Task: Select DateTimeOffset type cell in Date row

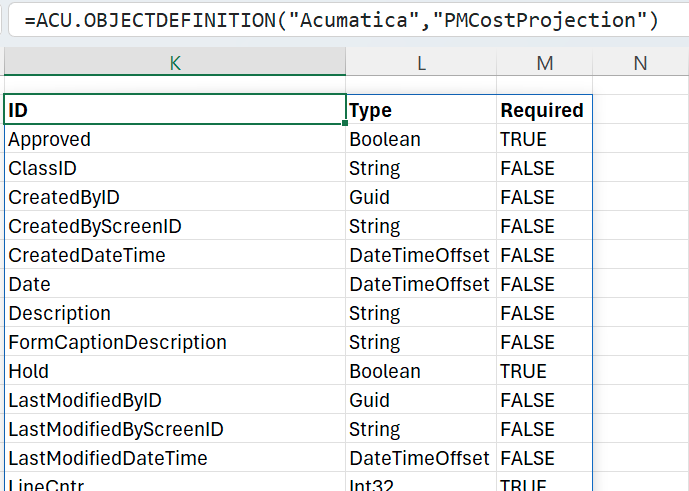Action: (x=421, y=284)
